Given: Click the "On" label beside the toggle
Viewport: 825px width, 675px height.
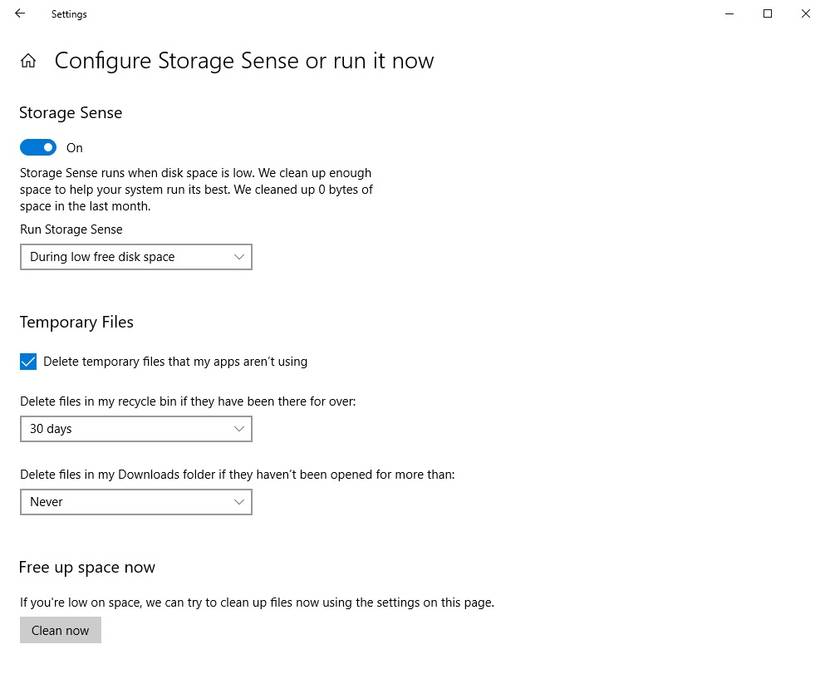Looking at the screenshot, I should 75,148.
